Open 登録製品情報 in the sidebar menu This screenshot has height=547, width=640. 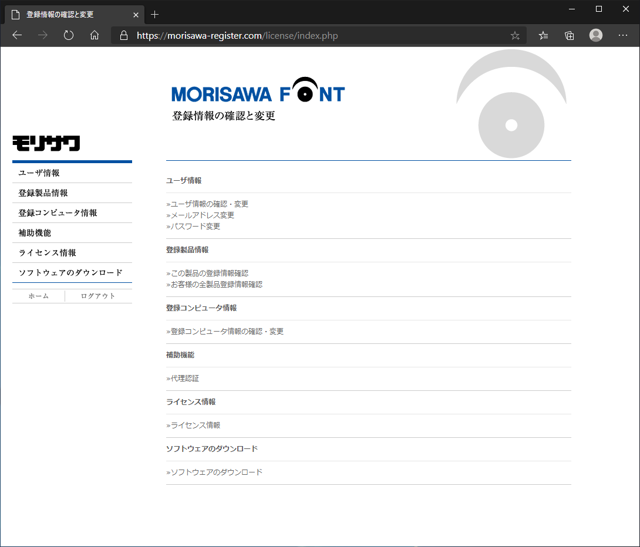click(72, 193)
